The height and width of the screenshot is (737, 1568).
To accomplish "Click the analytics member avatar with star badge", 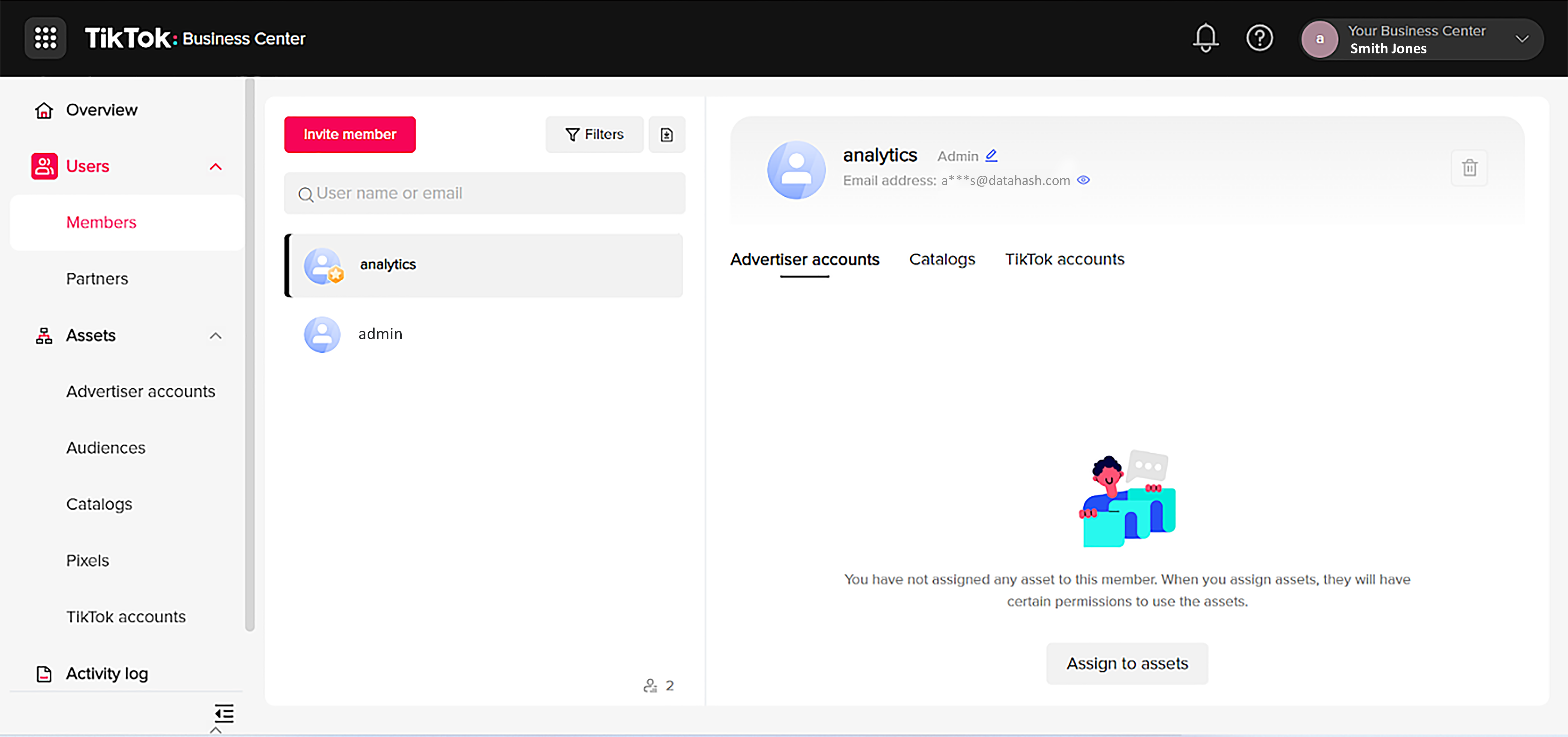I will pyautogui.click(x=323, y=266).
